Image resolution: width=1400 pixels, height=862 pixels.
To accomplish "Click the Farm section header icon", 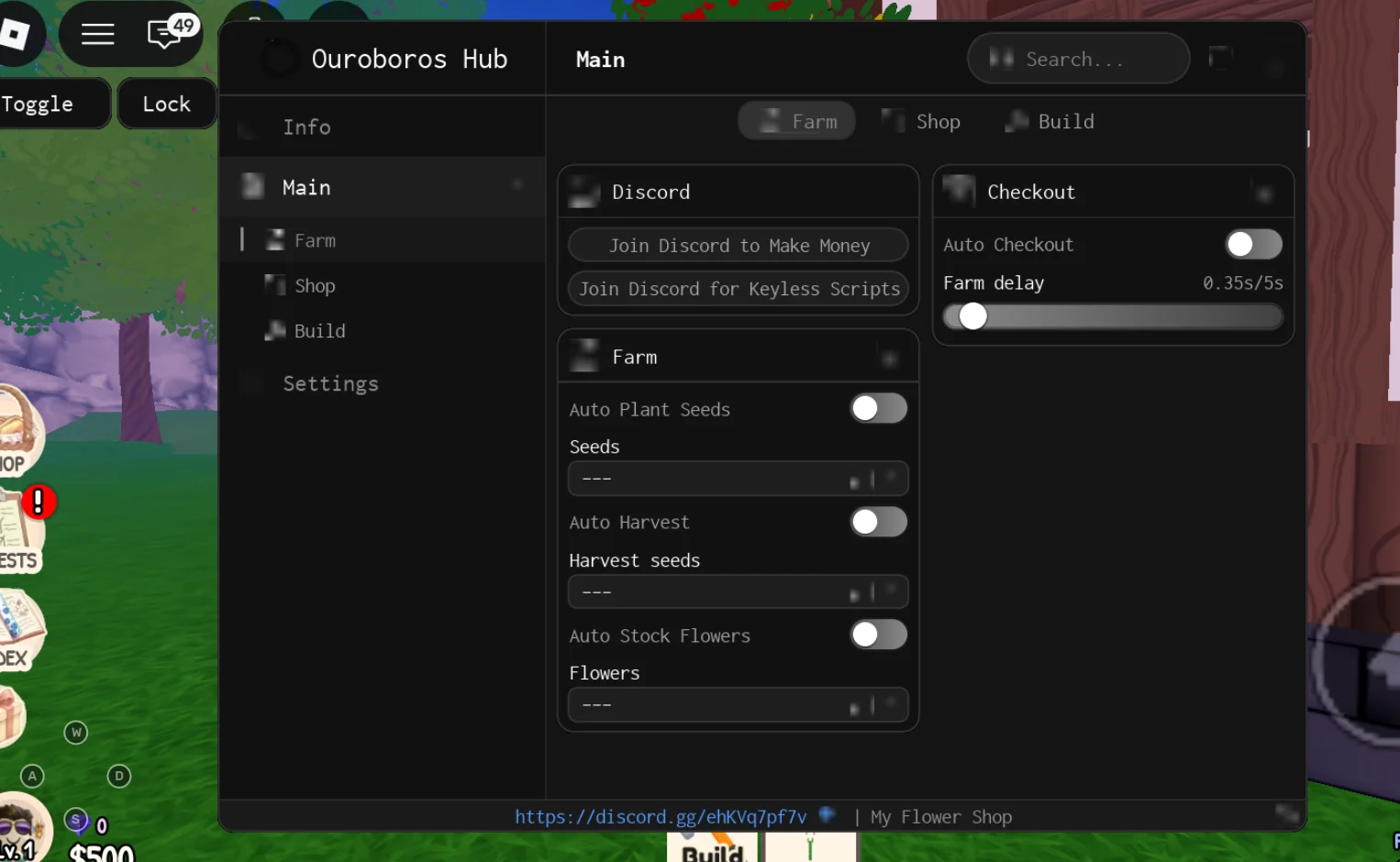I will pyautogui.click(x=583, y=357).
